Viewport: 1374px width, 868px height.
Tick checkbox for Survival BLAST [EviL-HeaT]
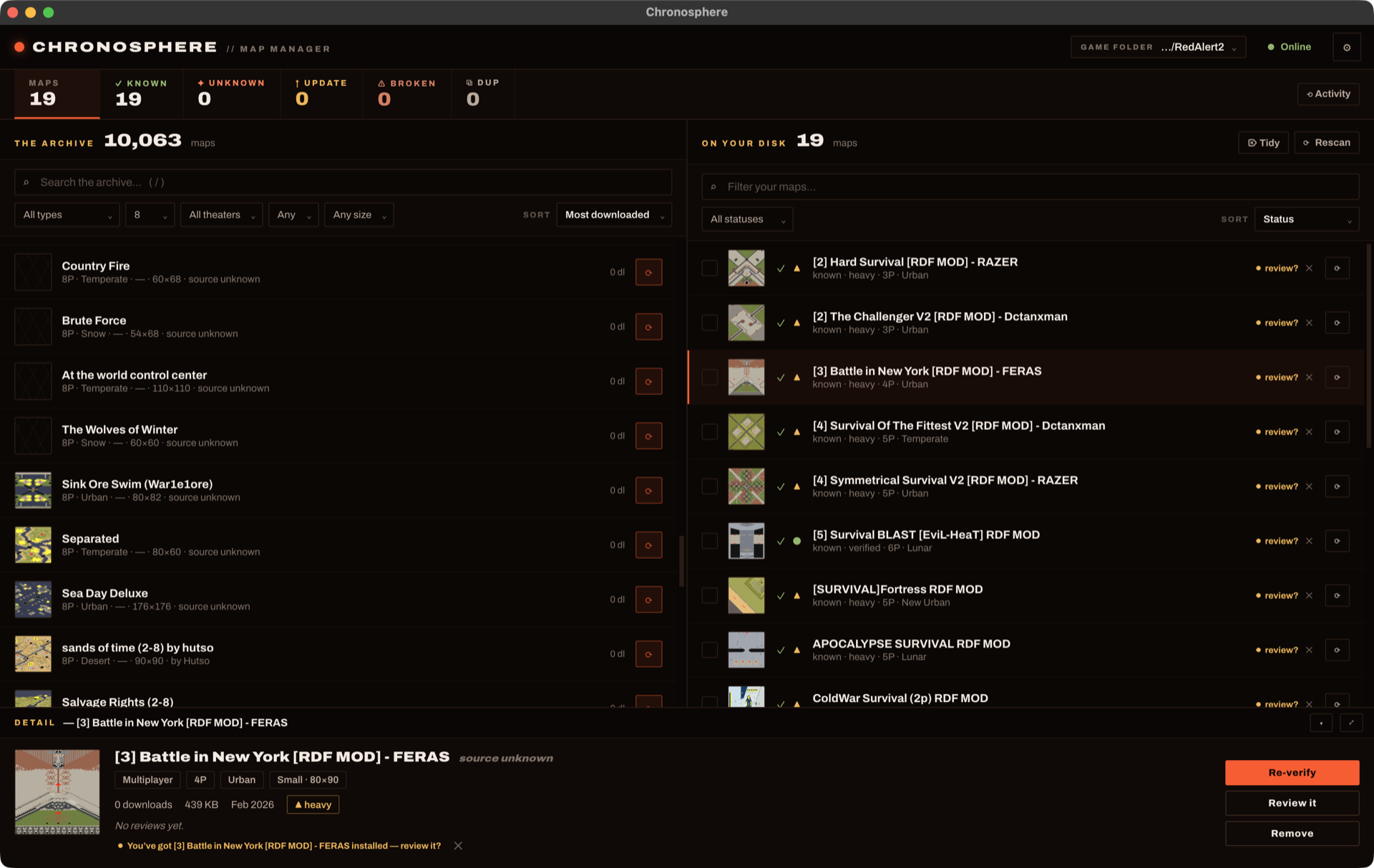pyautogui.click(x=709, y=541)
